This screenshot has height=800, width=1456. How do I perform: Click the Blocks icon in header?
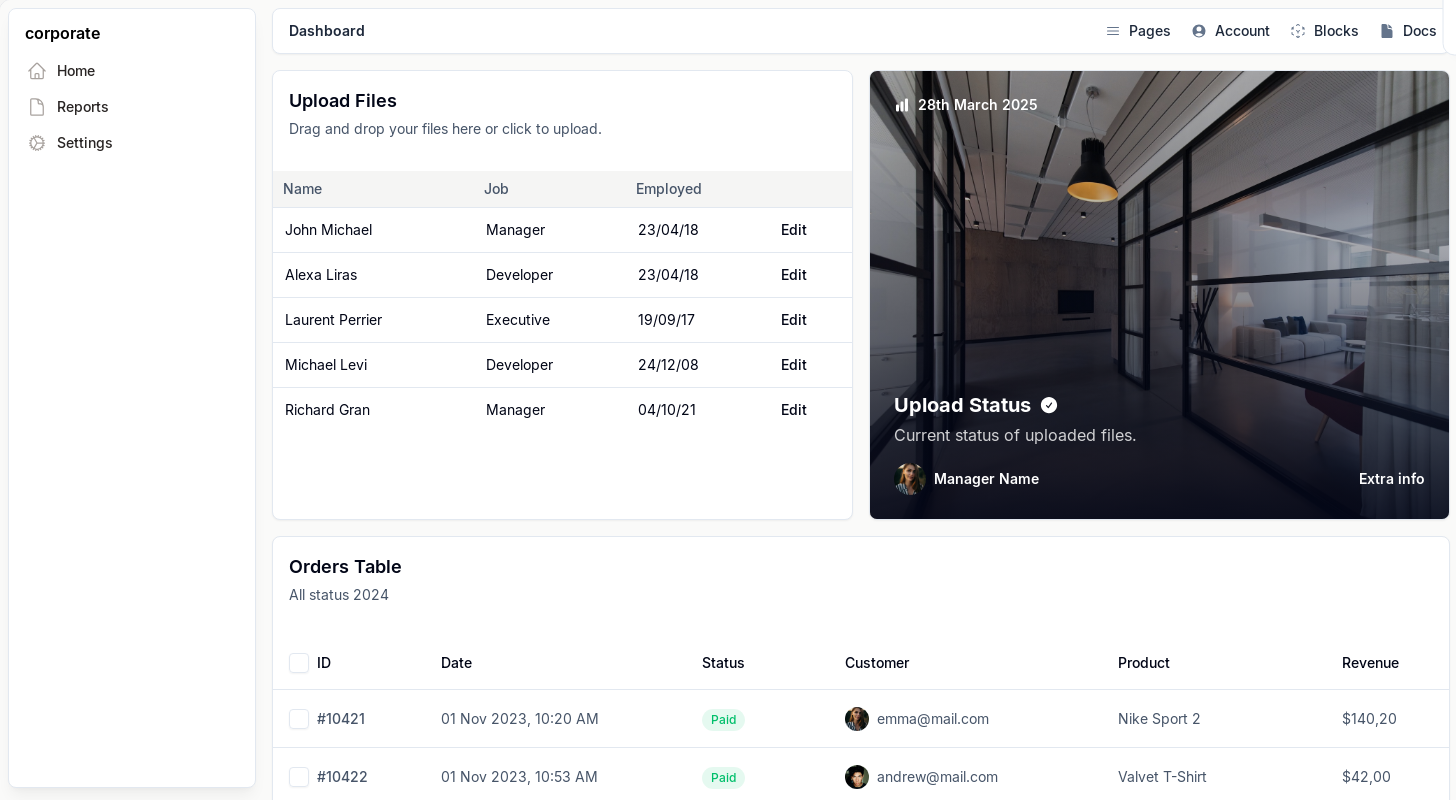click(x=1298, y=31)
